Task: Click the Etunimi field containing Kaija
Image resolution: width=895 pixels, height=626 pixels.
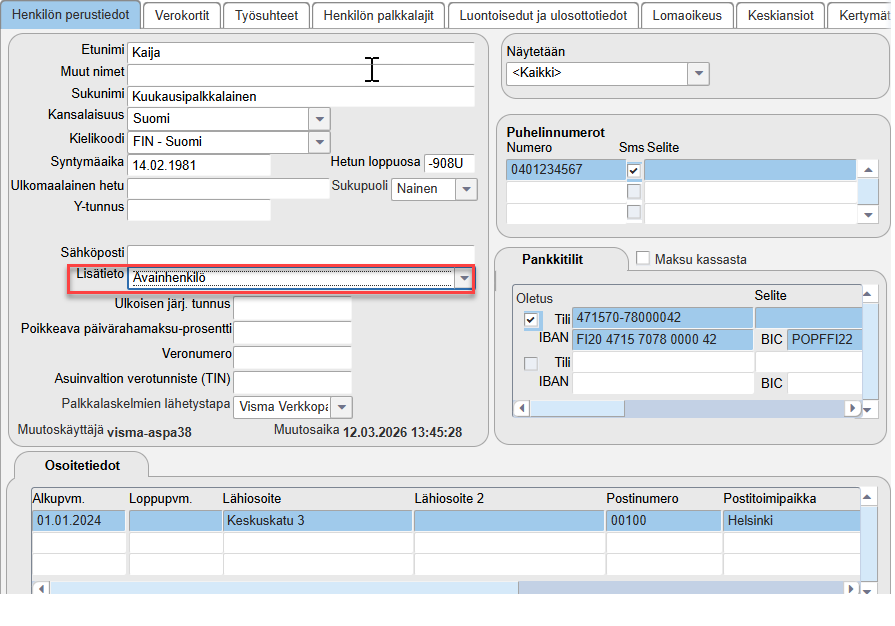Action: tap(301, 52)
